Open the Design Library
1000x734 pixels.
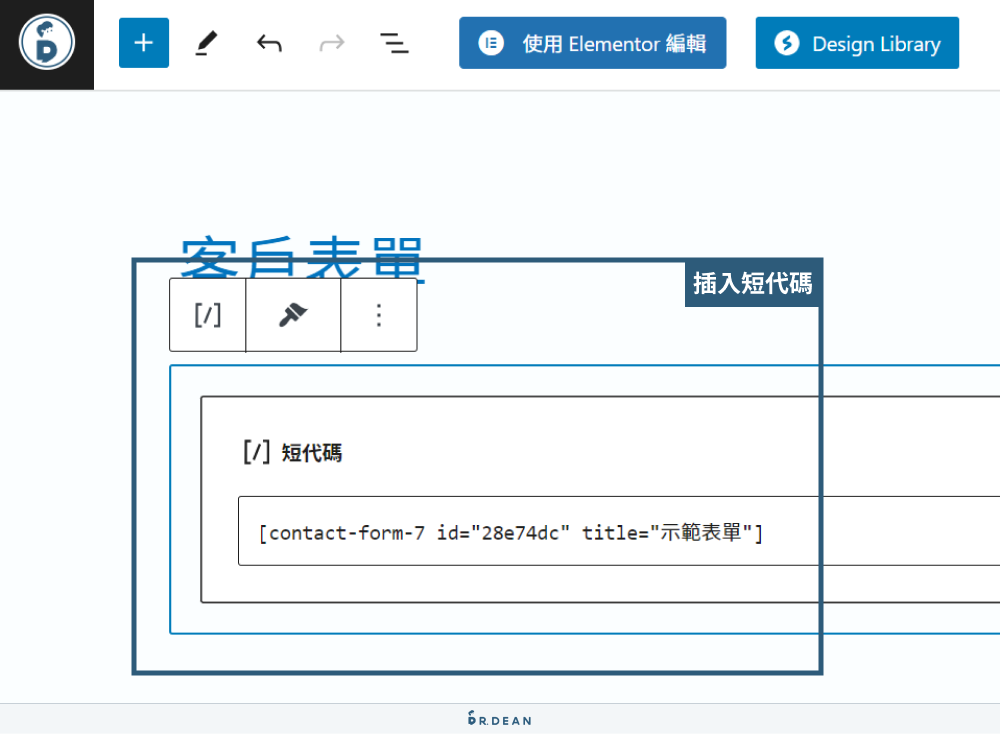click(857, 42)
